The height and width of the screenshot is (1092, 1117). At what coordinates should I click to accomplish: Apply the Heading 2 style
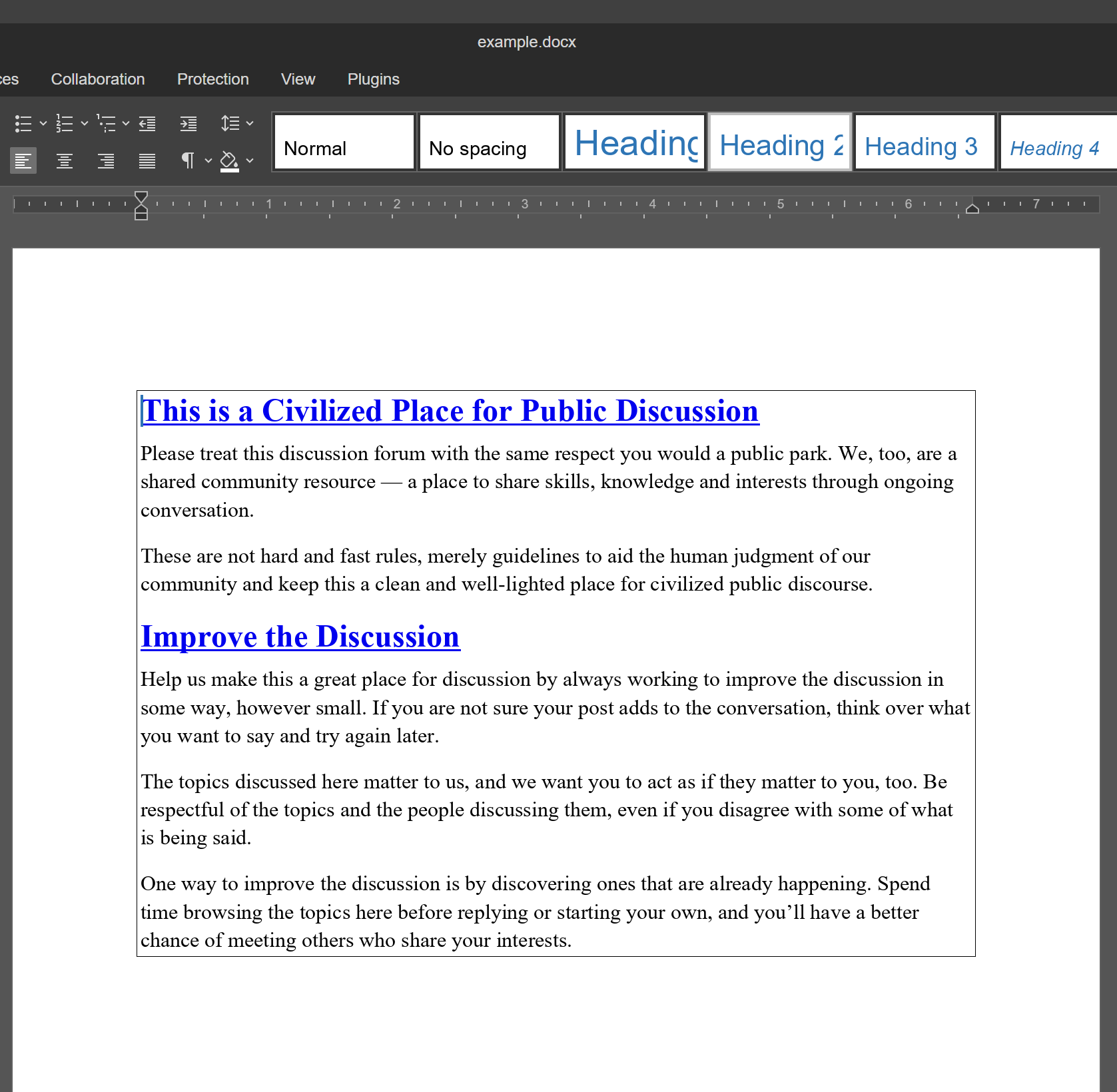click(780, 142)
